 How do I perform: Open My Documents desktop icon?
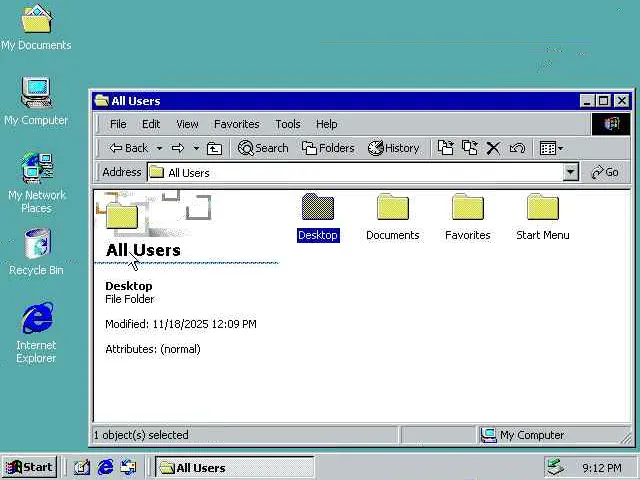(36, 27)
